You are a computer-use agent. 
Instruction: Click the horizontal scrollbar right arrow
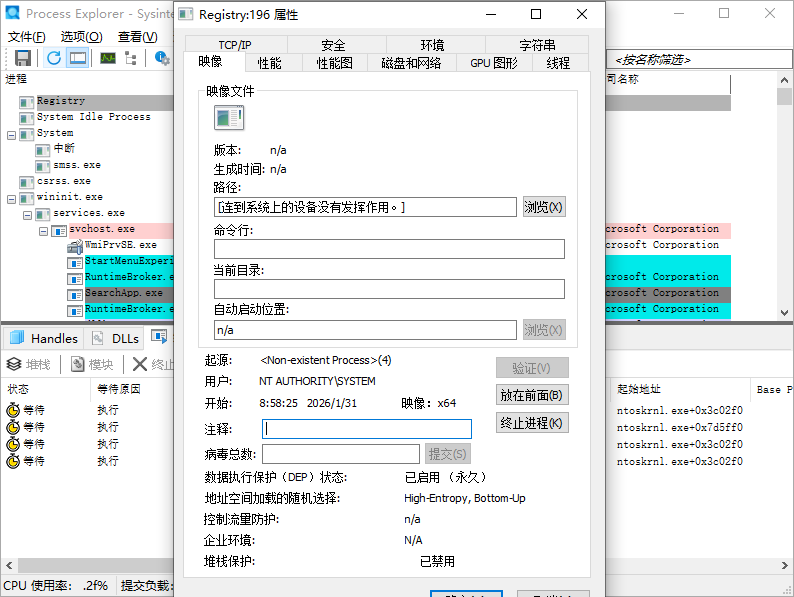tap(784, 565)
